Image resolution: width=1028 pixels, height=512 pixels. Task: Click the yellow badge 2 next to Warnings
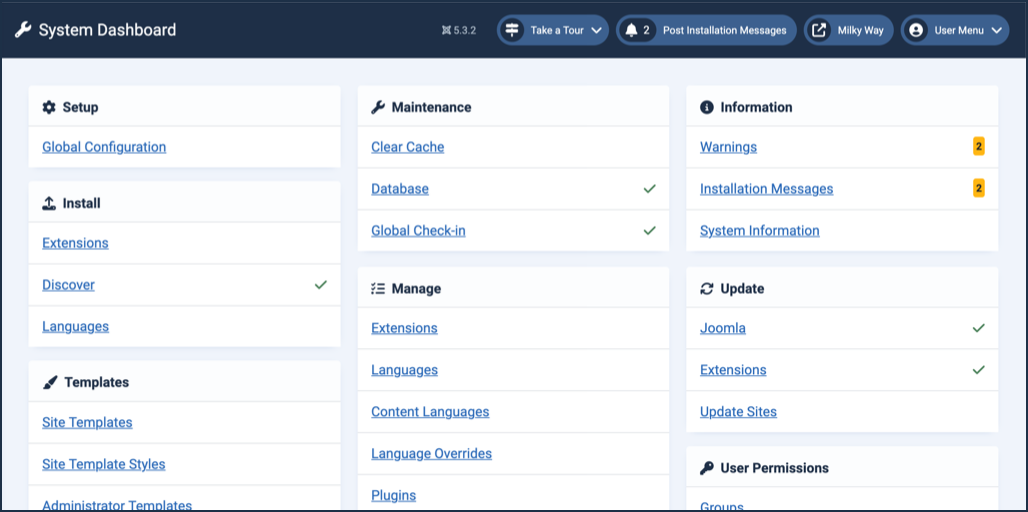(979, 147)
